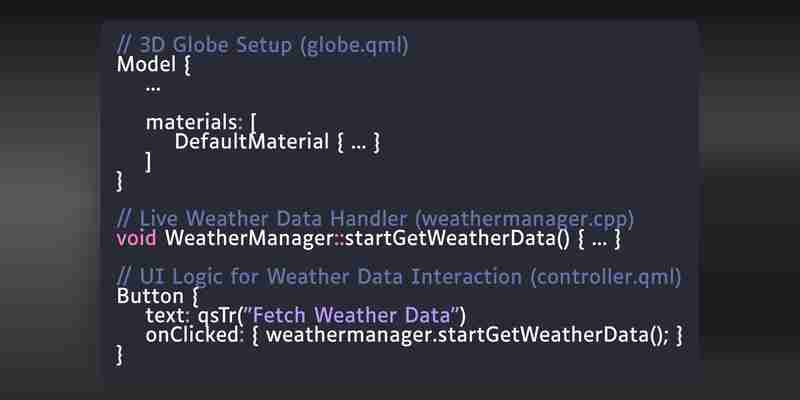Expand the DefaultMaterial collapsed block ellipsis
This screenshot has height=400, width=800.
(x=359, y=145)
